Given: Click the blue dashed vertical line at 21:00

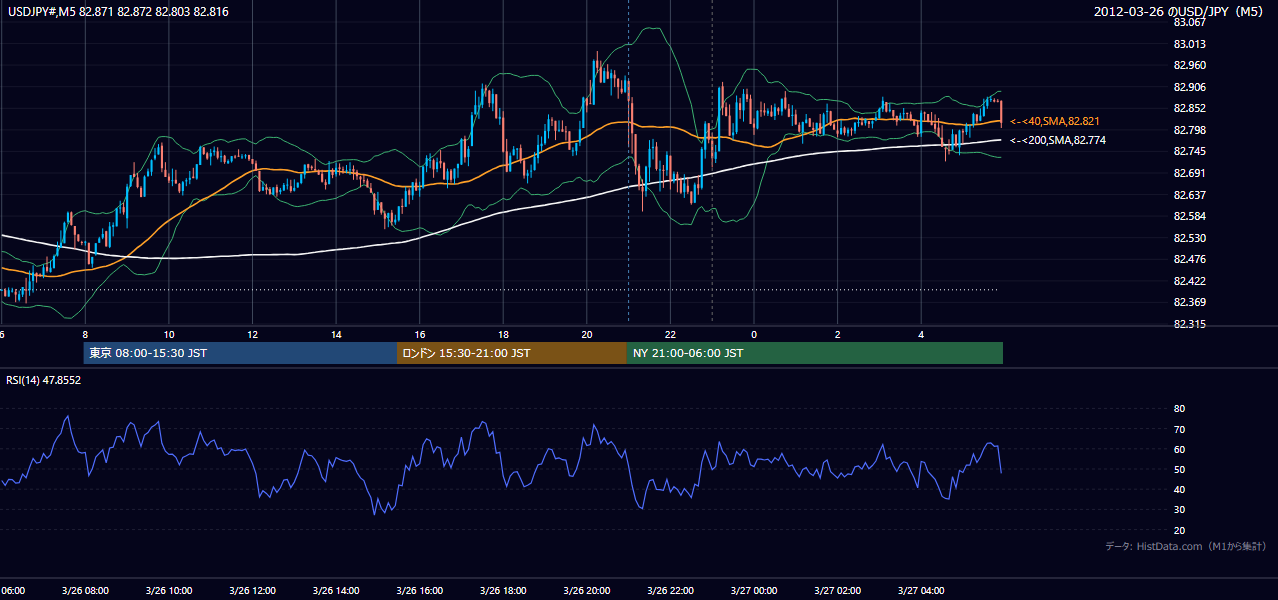Looking at the screenshot, I should point(628,160).
